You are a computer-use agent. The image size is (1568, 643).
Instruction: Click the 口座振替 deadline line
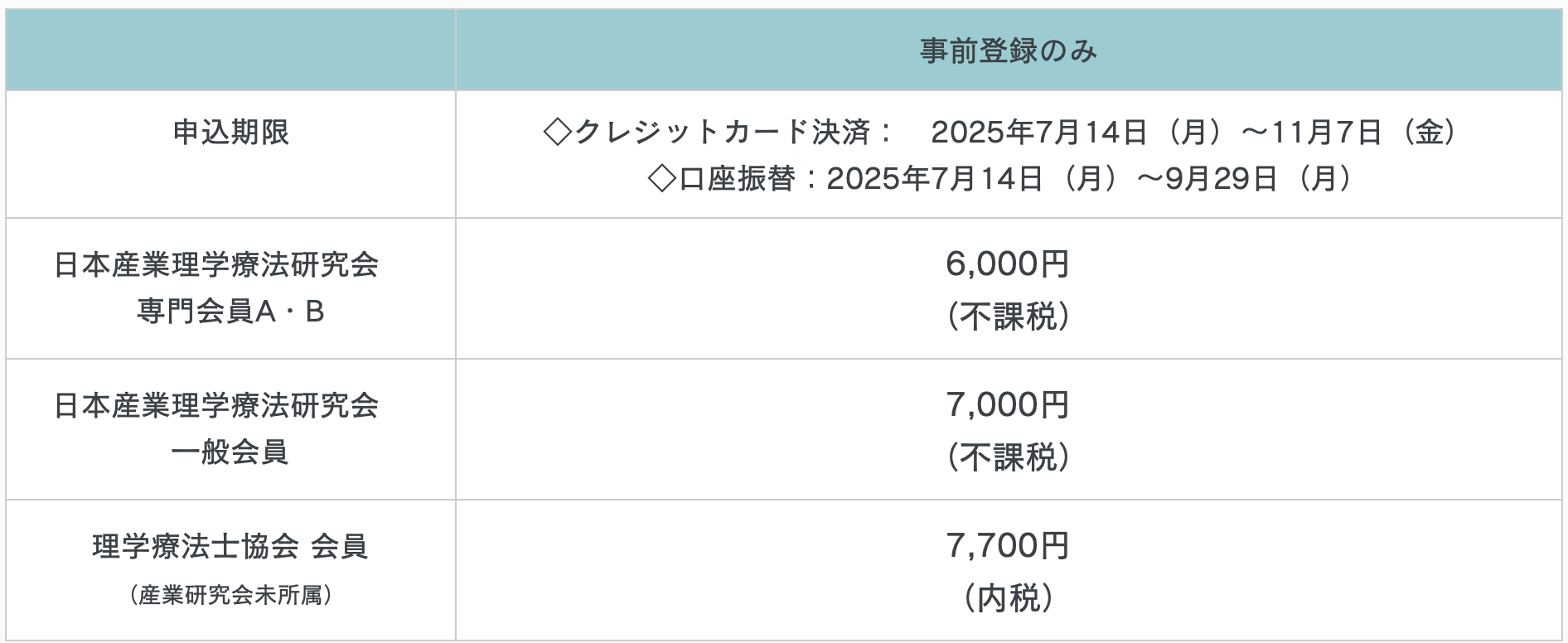click(1001, 179)
